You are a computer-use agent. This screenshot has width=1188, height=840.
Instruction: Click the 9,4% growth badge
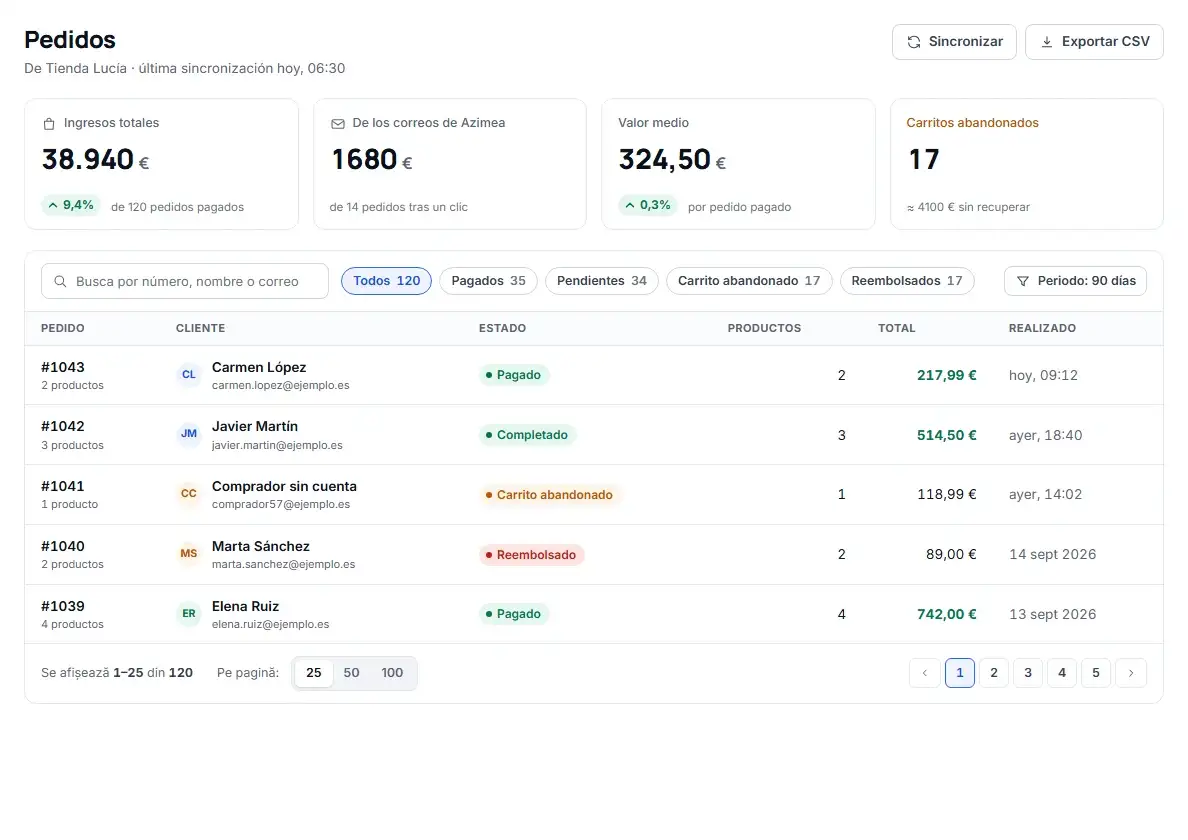(71, 205)
